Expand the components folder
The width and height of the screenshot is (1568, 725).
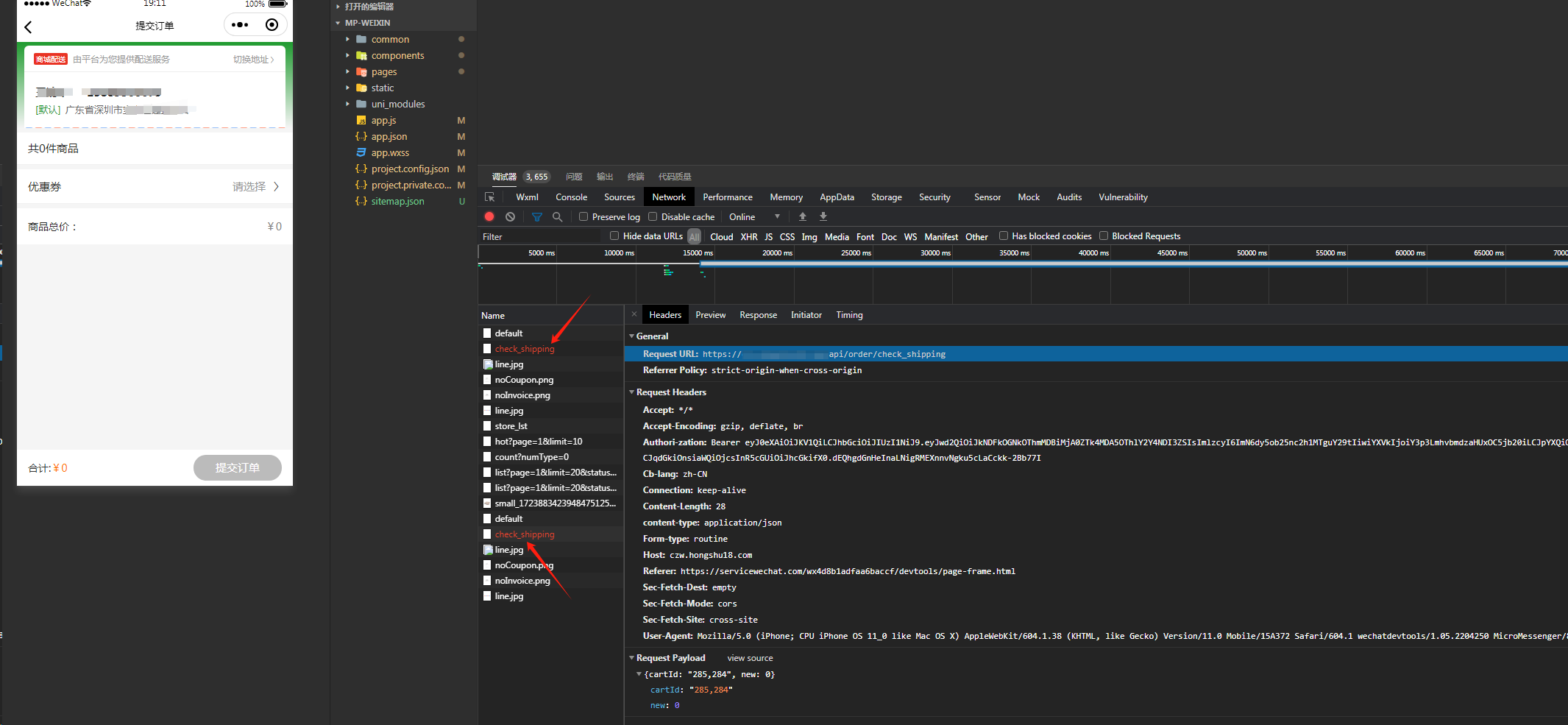coord(348,55)
